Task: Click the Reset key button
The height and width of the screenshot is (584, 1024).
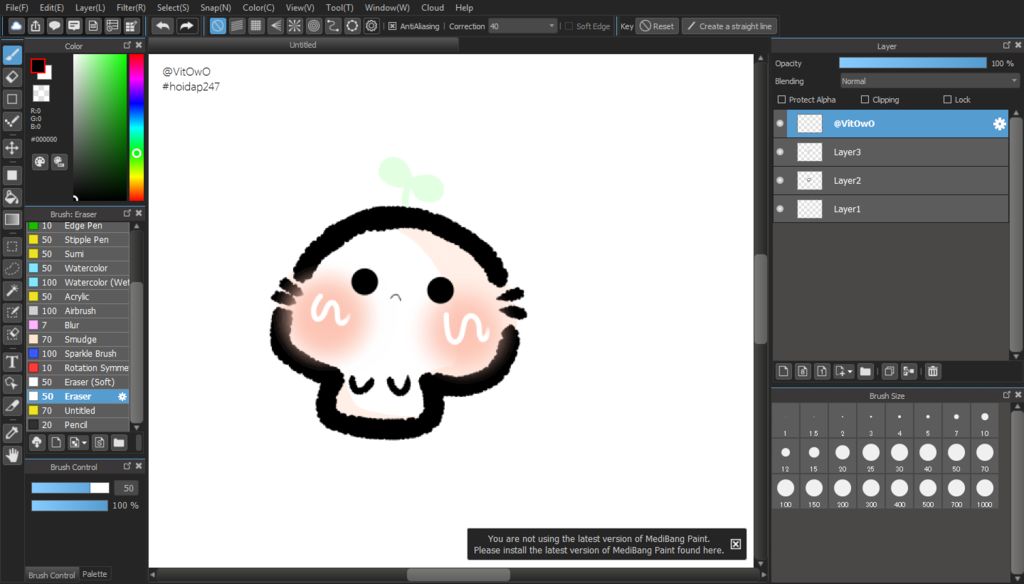Action: point(657,26)
